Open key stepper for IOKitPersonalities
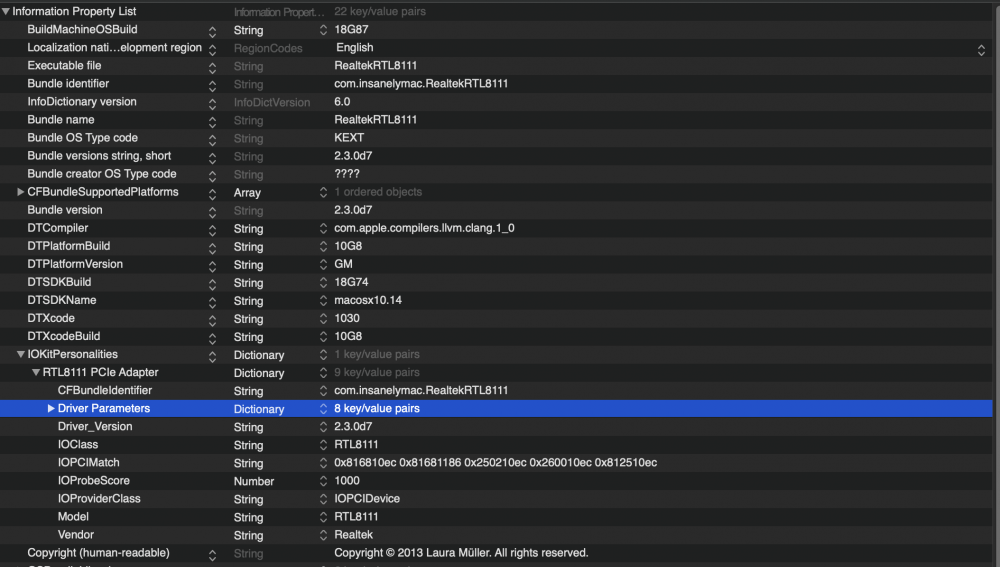The image size is (1000, 567). (x=212, y=356)
